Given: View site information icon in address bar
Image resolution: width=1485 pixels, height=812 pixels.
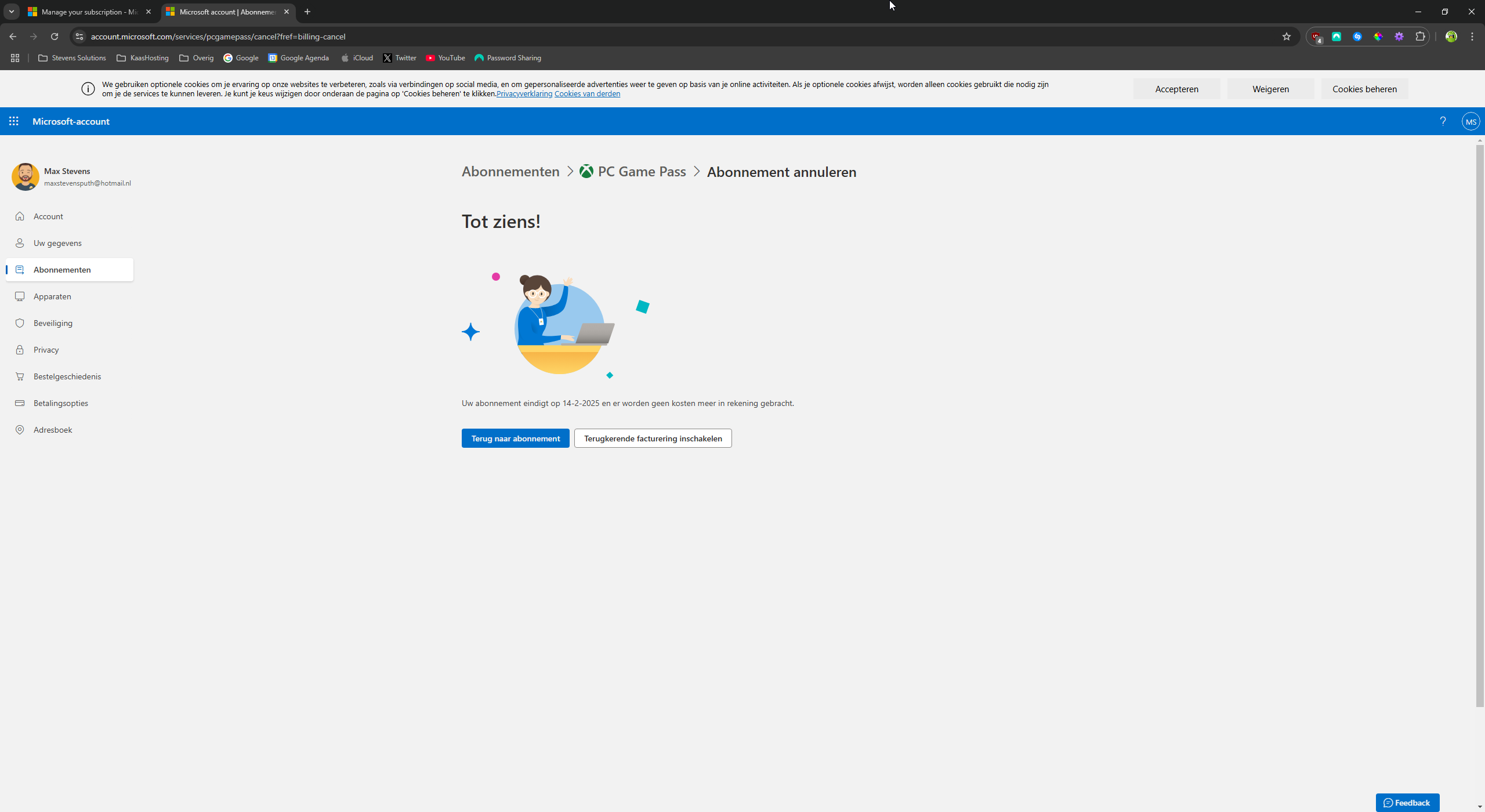Looking at the screenshot, I should (79, 37).
